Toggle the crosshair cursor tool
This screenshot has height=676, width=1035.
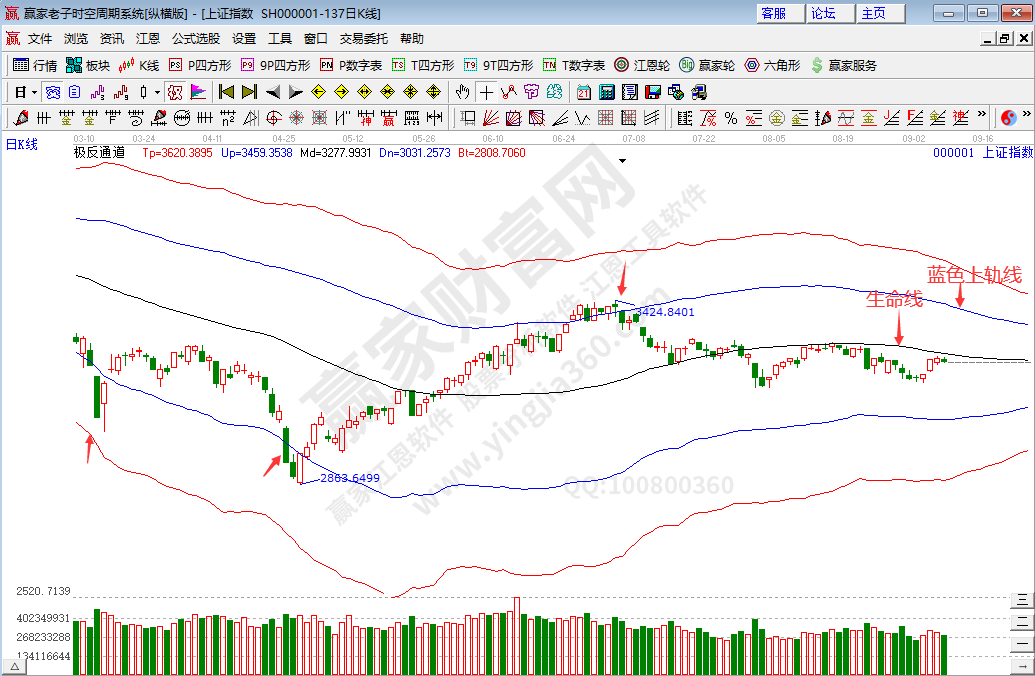(486, 92)
